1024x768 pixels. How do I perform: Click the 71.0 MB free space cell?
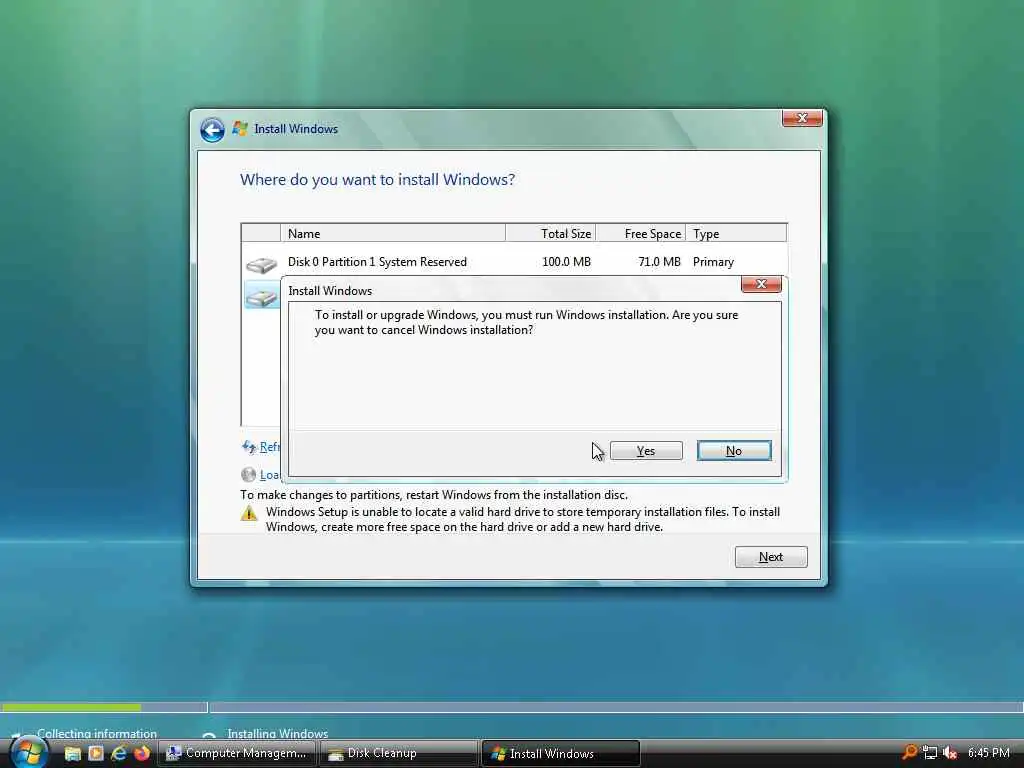(x=659, y=262)
